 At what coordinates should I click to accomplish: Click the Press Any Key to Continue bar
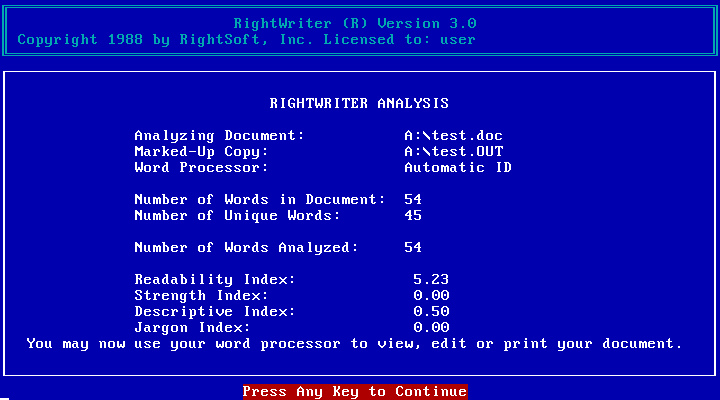(x=355, y=392)
